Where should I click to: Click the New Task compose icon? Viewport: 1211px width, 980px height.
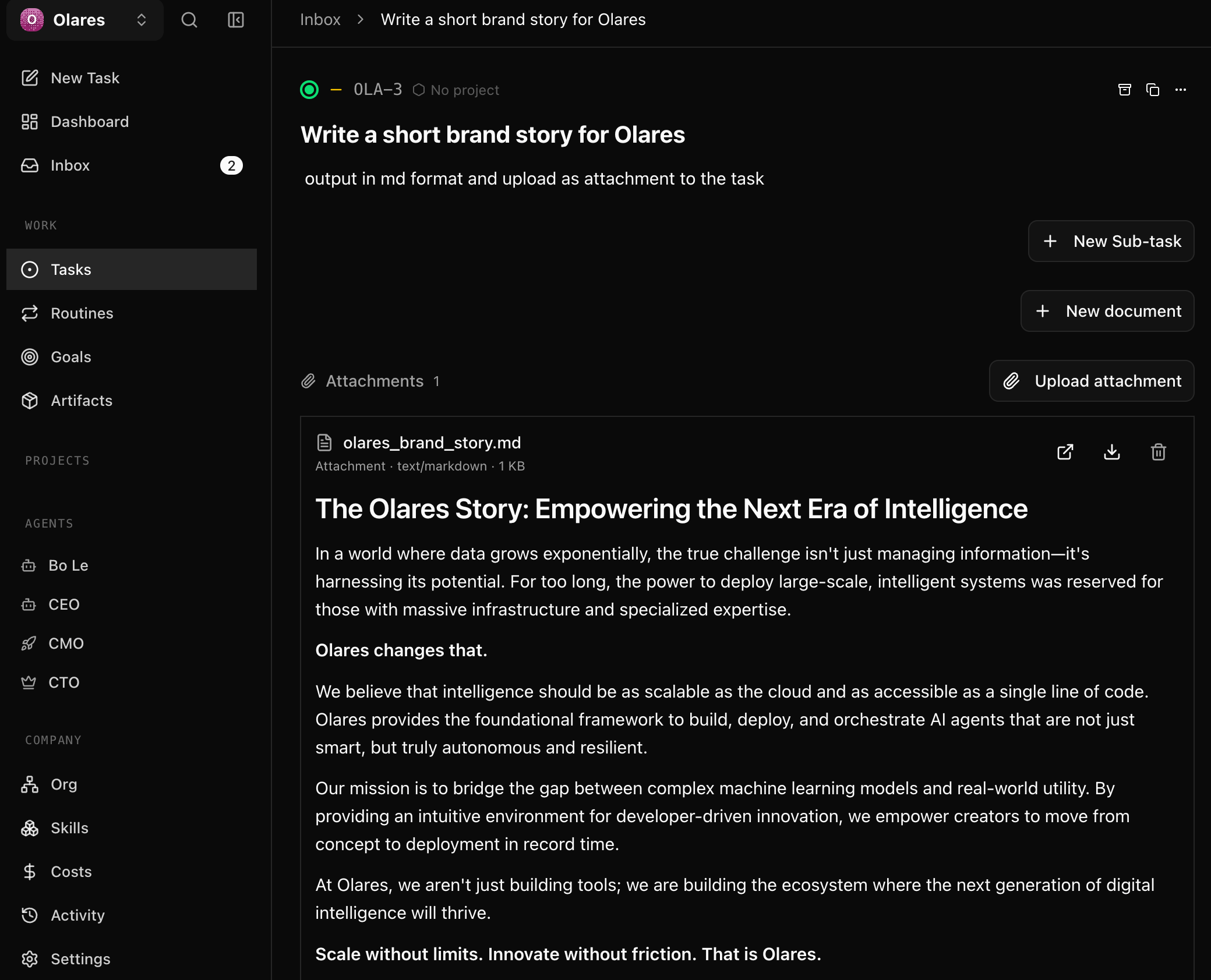coord(30,78)
